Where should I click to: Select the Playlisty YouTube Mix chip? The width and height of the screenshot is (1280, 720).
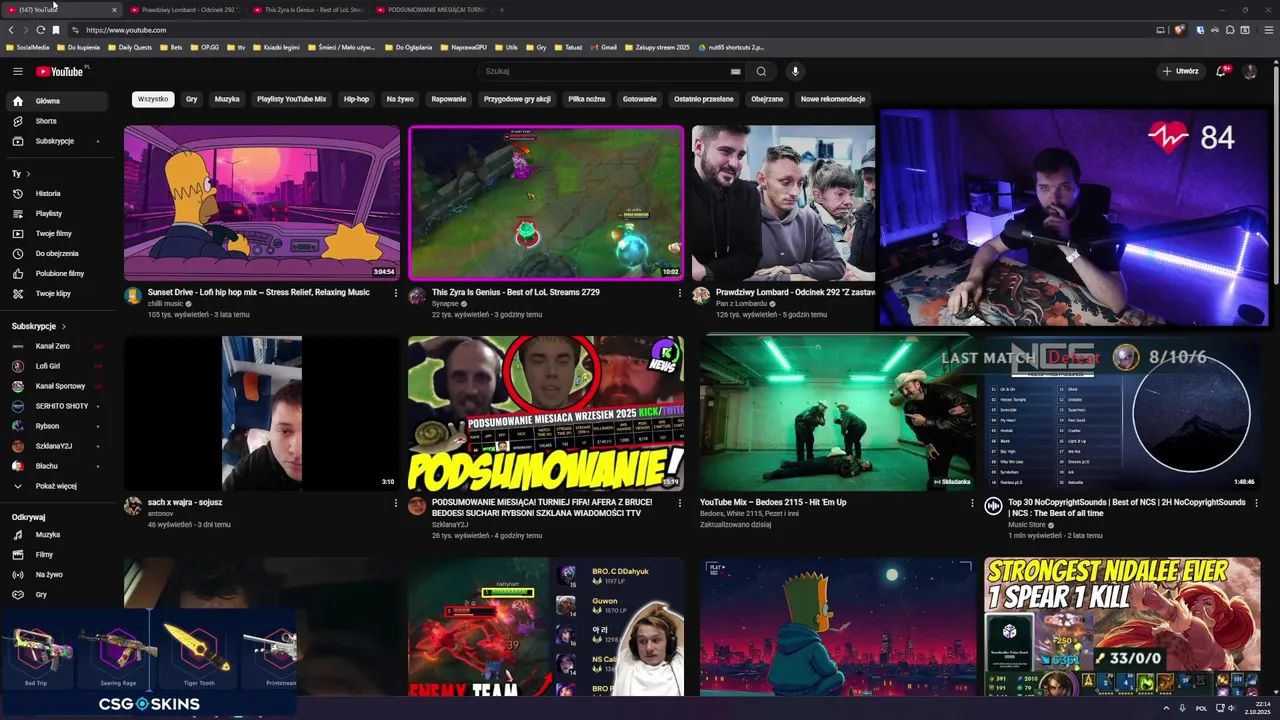[291, 99]
